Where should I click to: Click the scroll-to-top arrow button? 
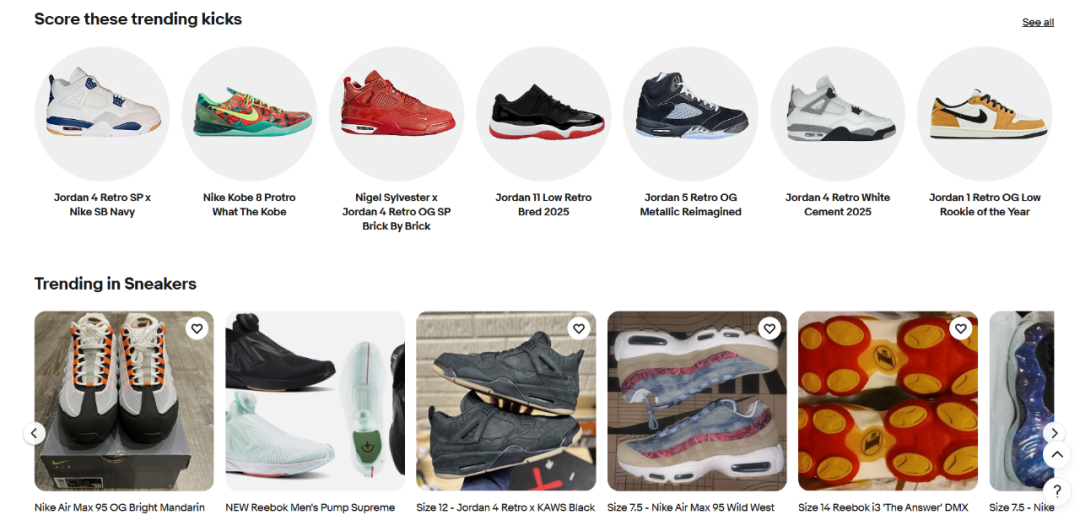click(1057, 454)
